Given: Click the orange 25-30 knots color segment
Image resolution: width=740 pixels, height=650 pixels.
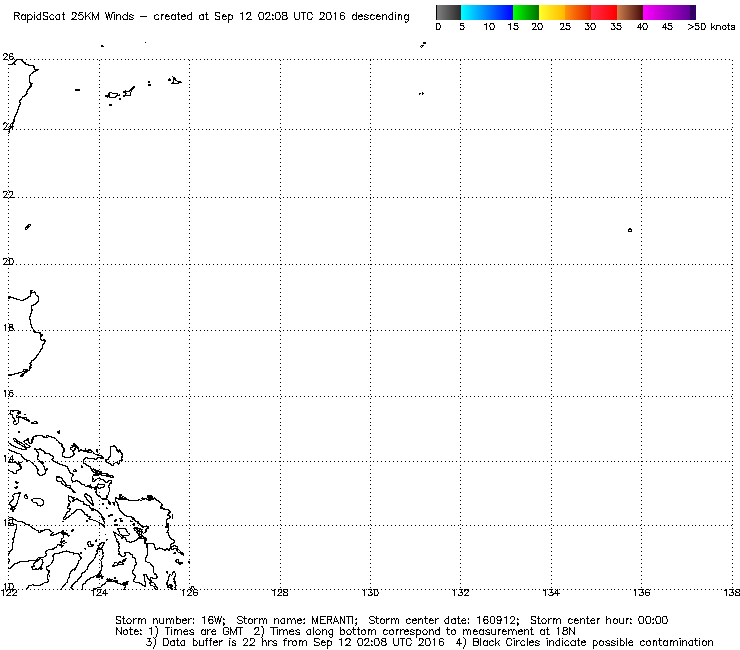Looking at the screenshot, I should pyautogui.click(x=578, y=12).
